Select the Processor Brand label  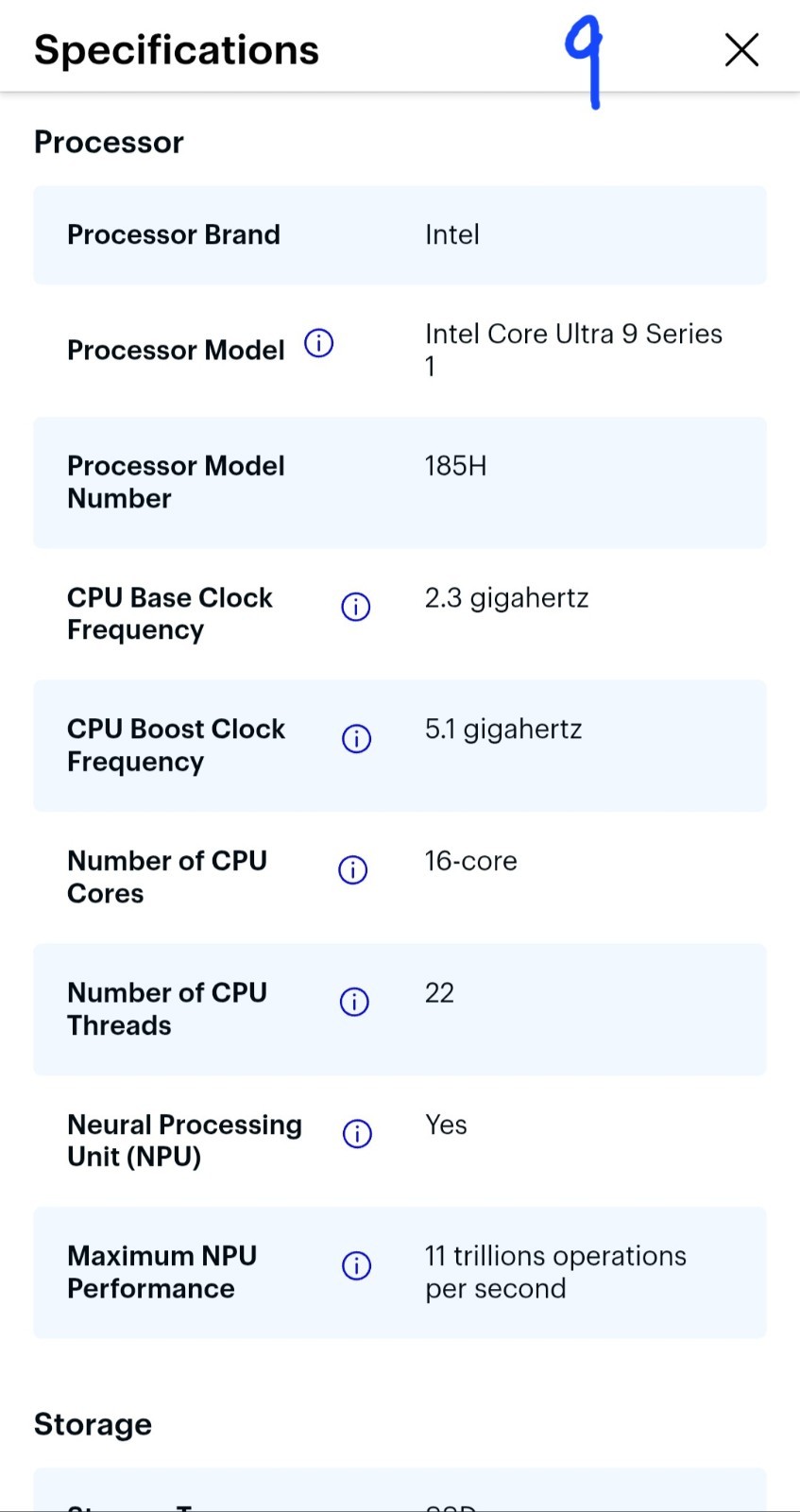click(x=174, y=234)
